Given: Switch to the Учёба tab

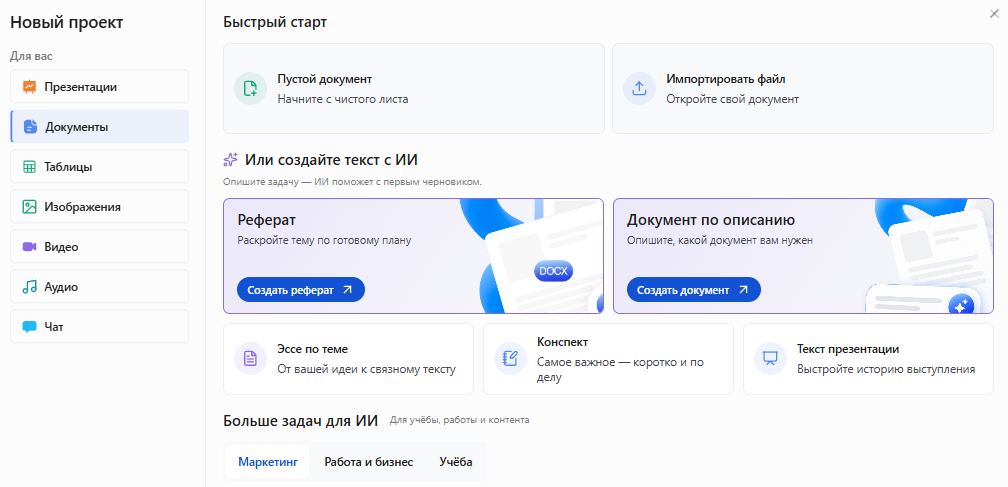Looking at the screenshot, I should (456, 462).
